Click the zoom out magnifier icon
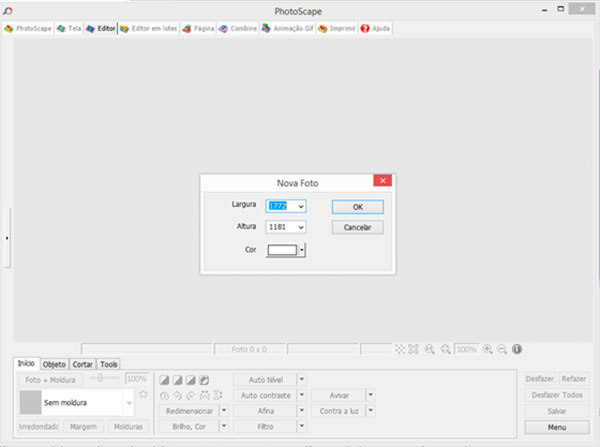 (x=502, y=349)
